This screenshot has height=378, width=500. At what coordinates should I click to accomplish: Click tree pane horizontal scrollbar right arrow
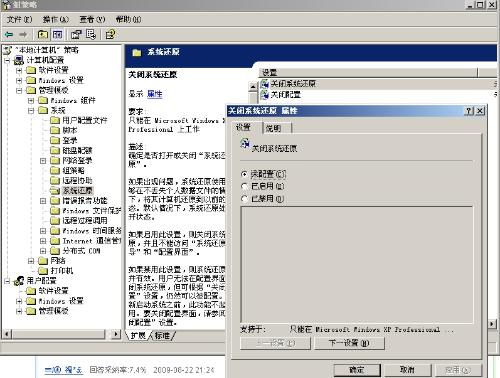click(115, 333)
